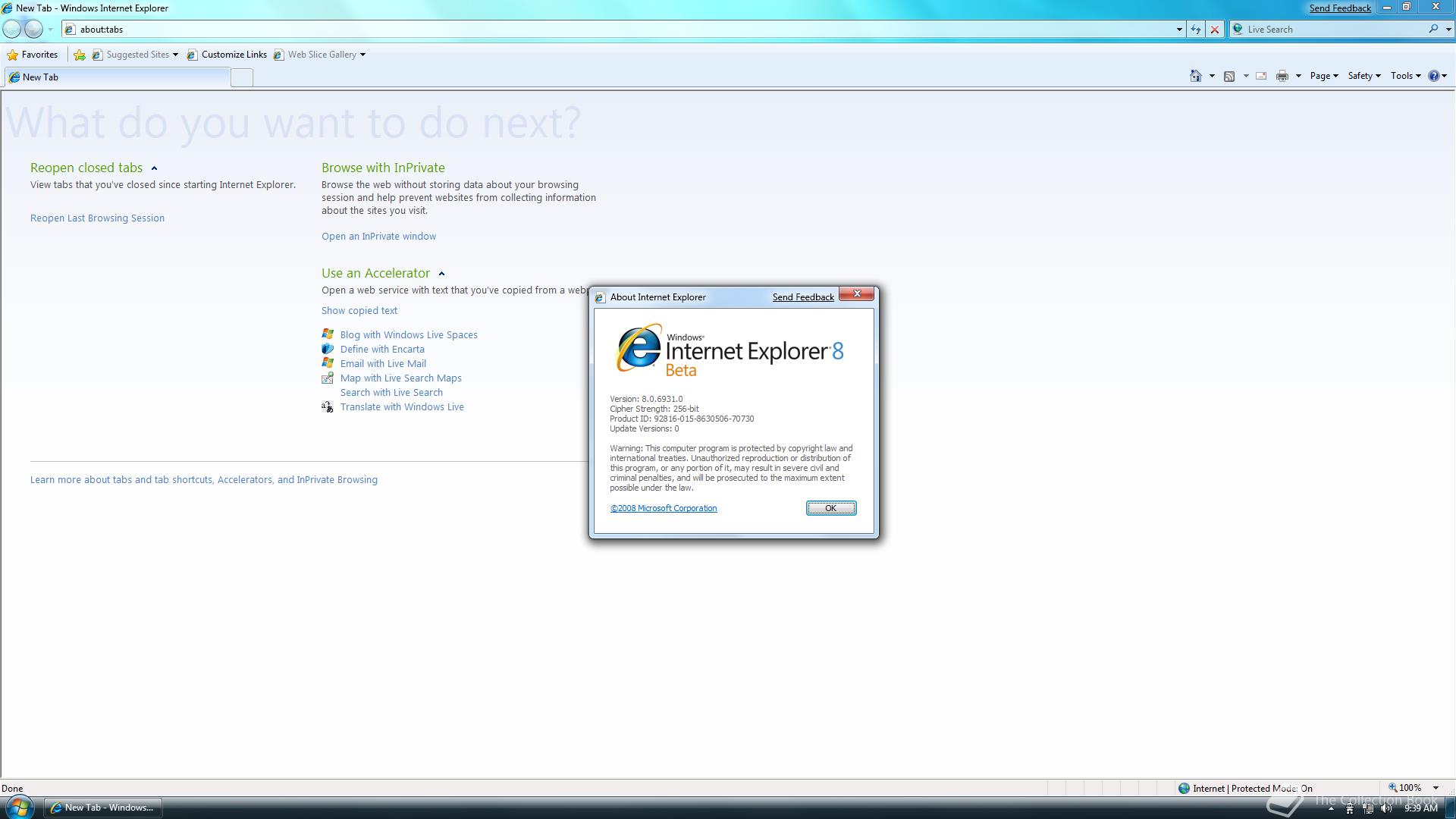Screen dimensions: 1456x819
Task: Show hidden system tray icons arrow
Action: pos(1331,809)
